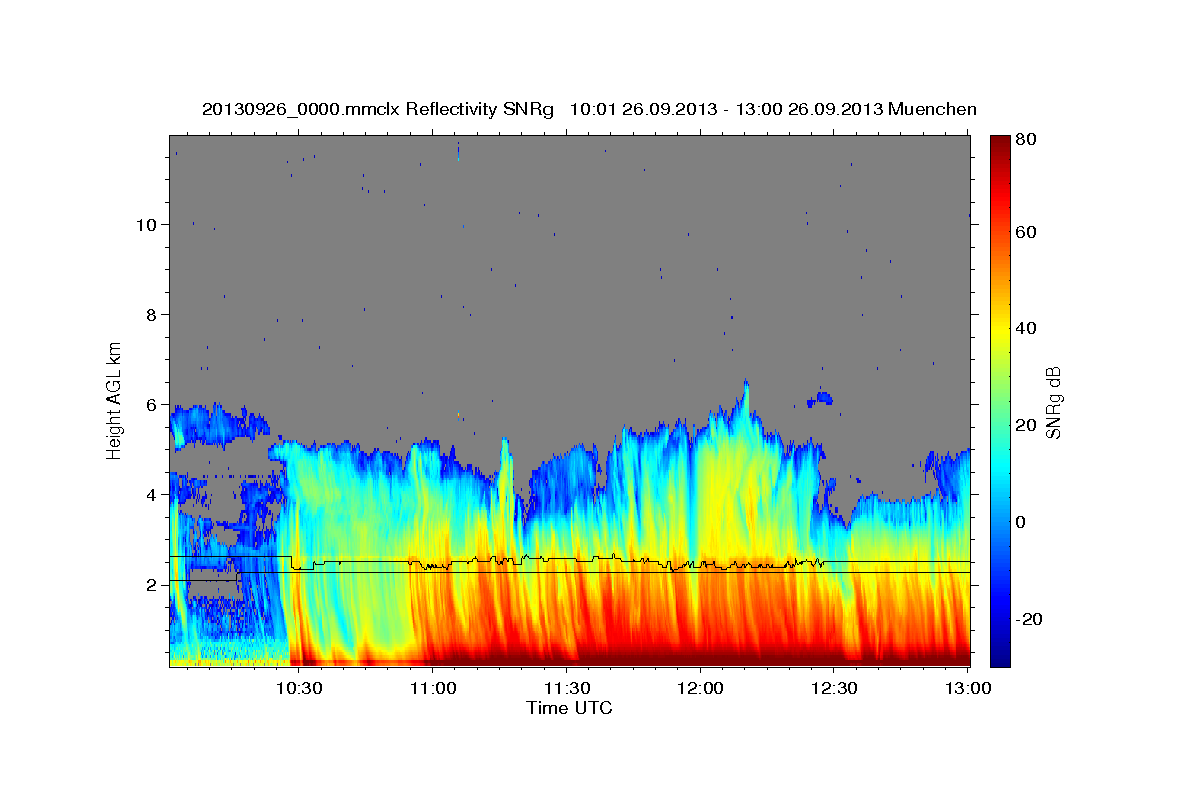The image size is (1200, 800).
Task: Click the 12:30 time axis tick label
Action: (834, 688)
